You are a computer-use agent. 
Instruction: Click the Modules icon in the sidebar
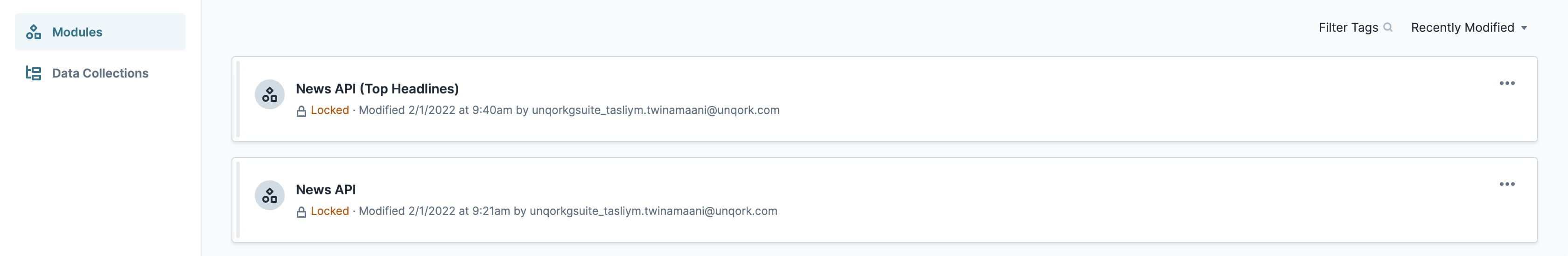(x=34, y=32)
